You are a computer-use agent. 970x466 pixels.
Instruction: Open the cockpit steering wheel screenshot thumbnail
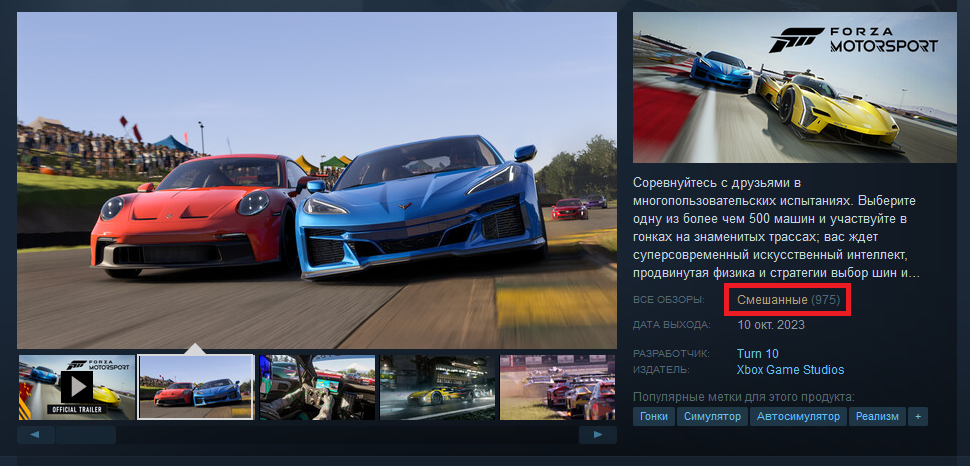(317, 387)
